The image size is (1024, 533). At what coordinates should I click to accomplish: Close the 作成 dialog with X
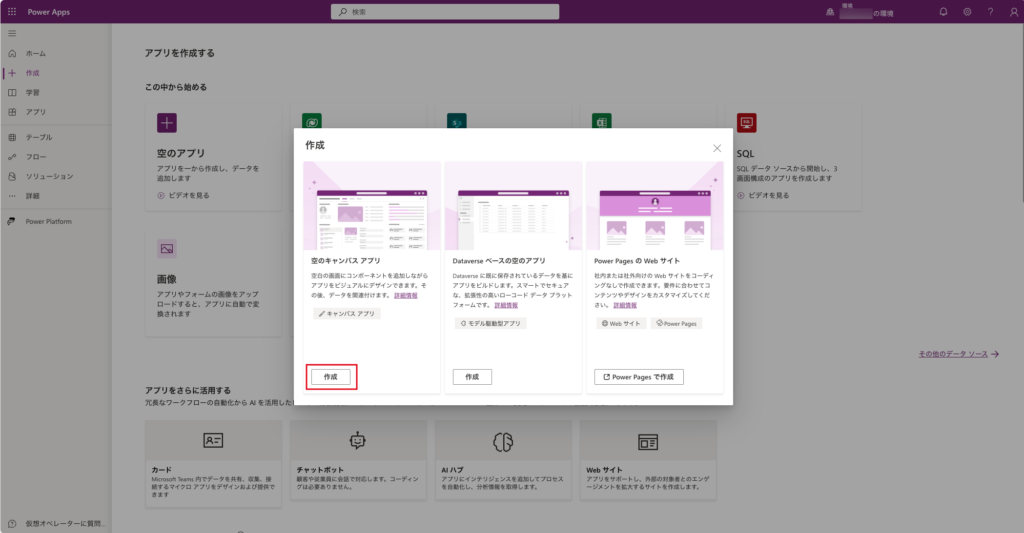tap(717, 148)
